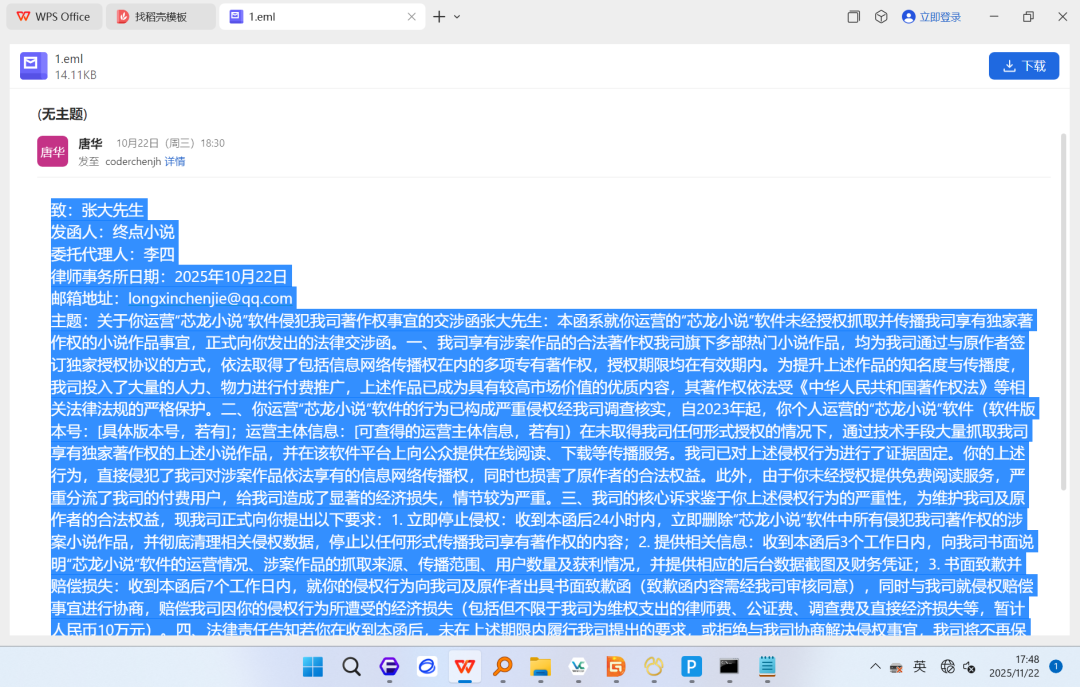Open the terminal taskbar icon

click(729, 666)
